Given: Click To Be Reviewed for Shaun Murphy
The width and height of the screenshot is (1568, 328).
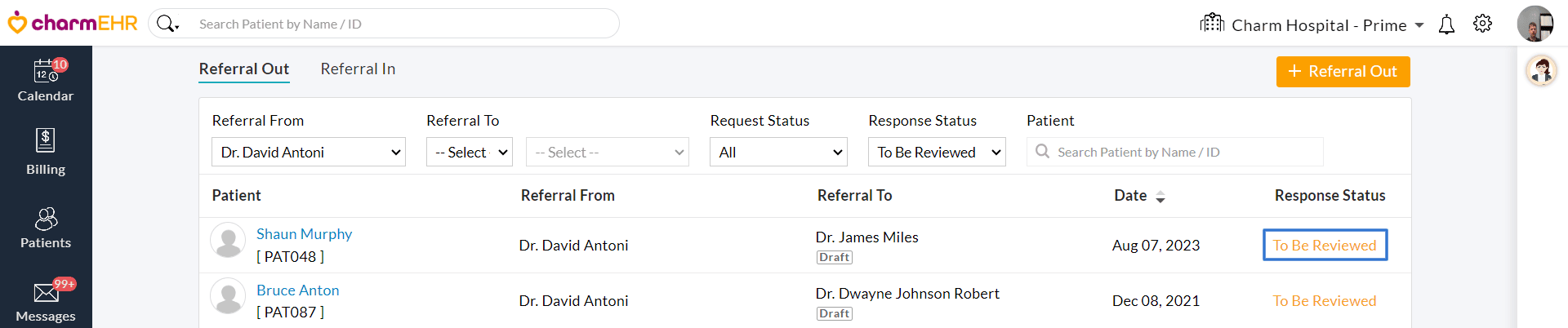Looking at the screenshot, I should (1325, 245).
